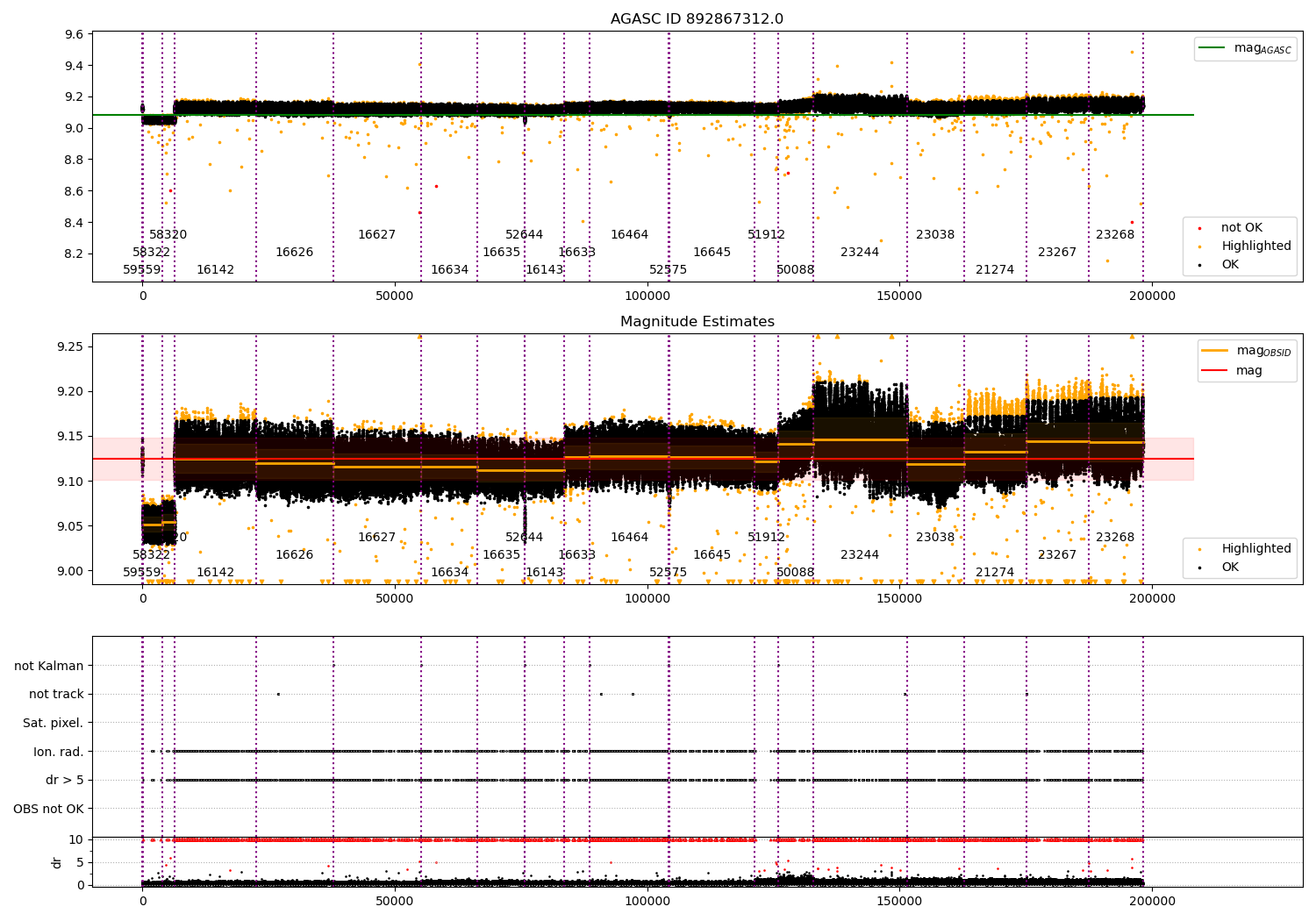Viewport: 1316px width, 921px height.
Task: Click the 9.00 y-axis tick in middle plot
Action: 70,571
